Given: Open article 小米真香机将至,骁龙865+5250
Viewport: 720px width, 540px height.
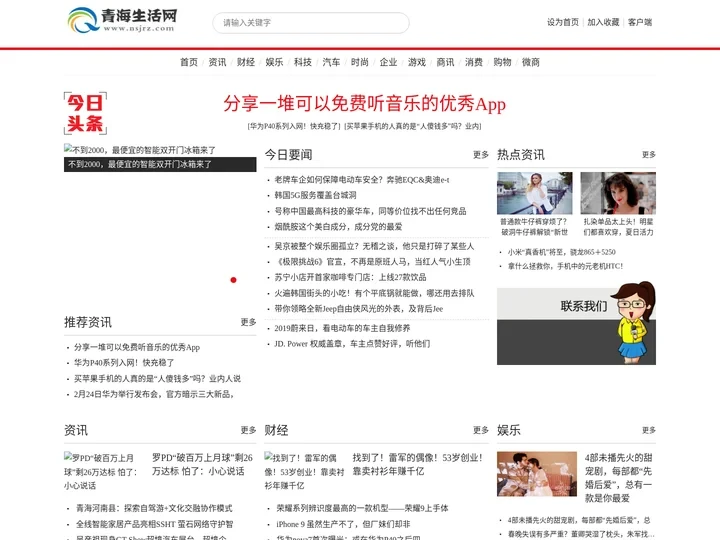Looking at the screenshot, I should pyautogui.click(x=561, y=252).
